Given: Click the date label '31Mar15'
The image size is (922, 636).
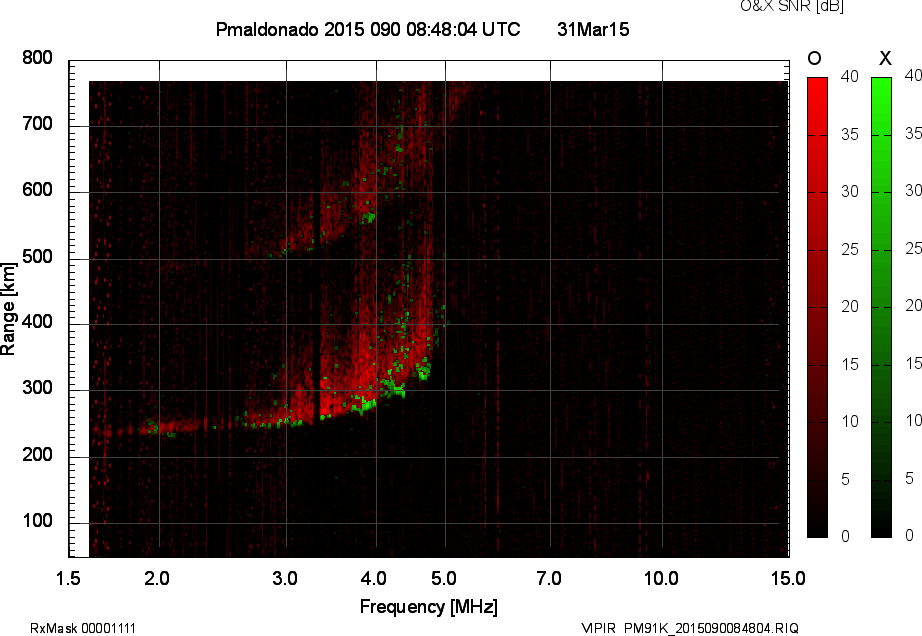Looking at the screenshot, I should coord(593,29).
